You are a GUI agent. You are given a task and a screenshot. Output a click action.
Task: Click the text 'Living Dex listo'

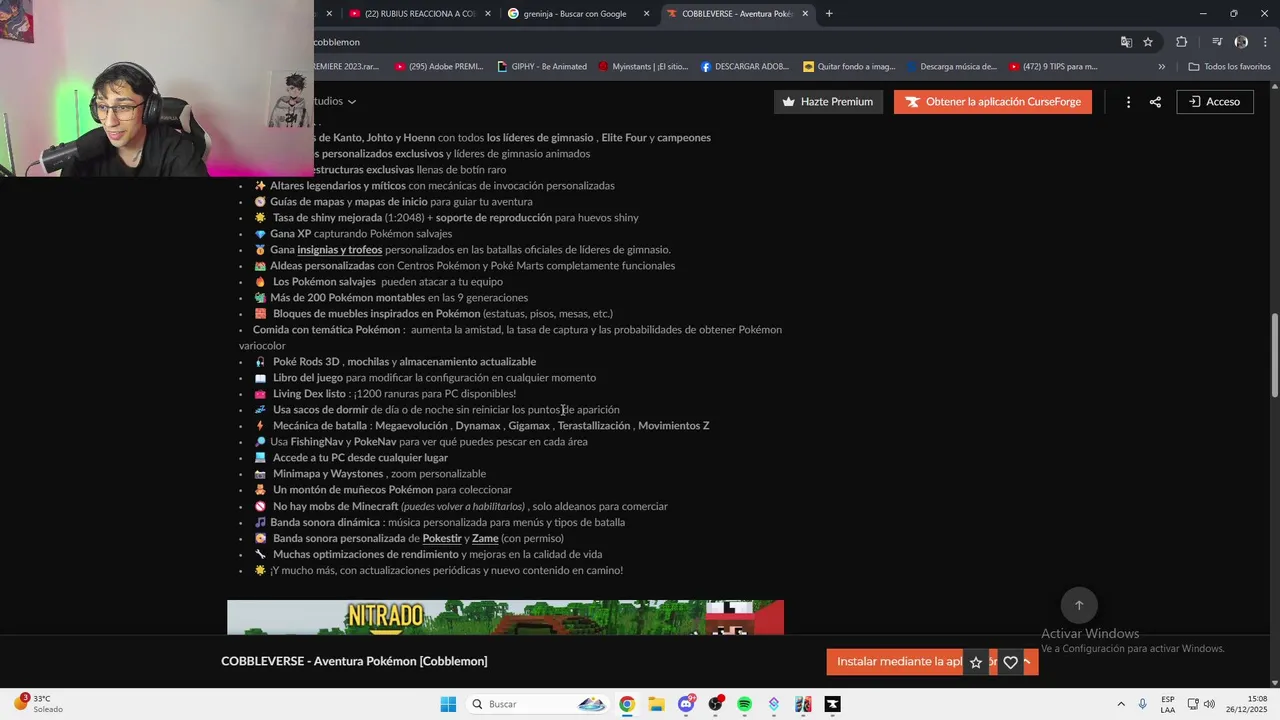click(310, 394)
